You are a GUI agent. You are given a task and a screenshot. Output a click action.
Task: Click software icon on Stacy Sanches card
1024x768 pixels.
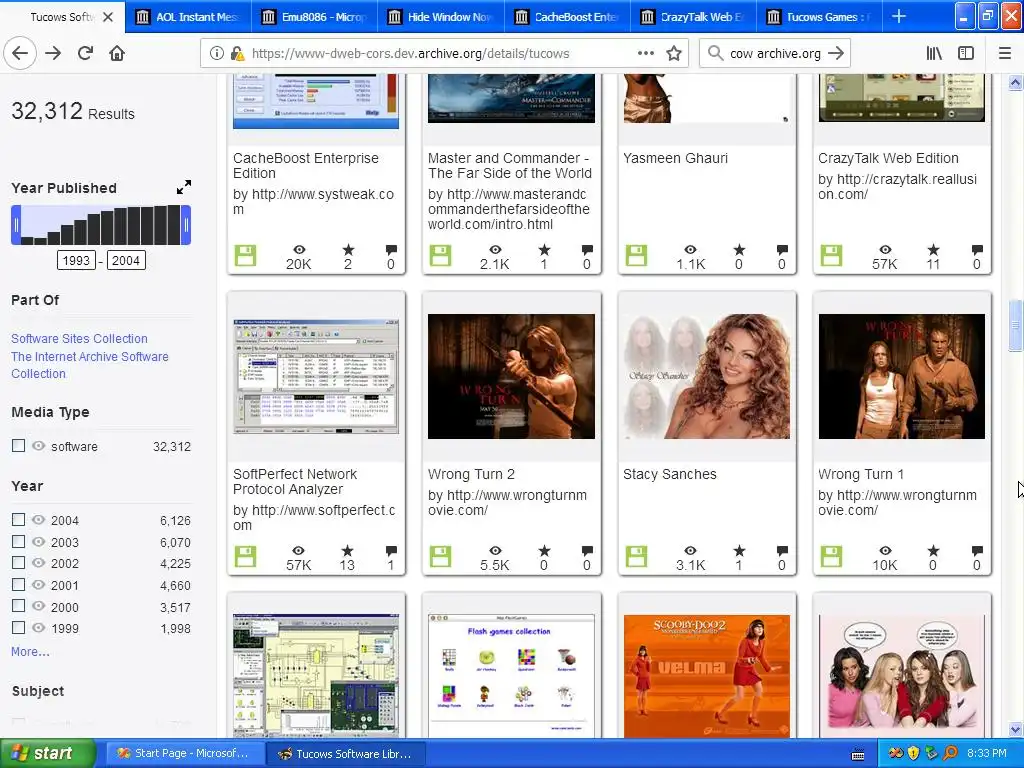click(636, 556)
